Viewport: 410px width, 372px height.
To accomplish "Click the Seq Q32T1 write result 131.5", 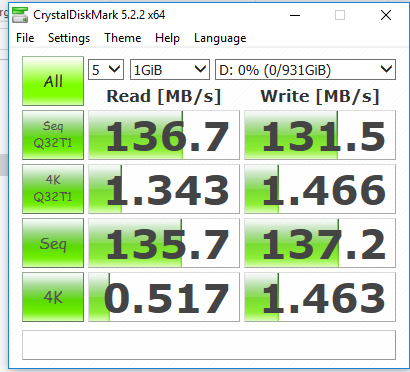I will [x=320, y=135].
